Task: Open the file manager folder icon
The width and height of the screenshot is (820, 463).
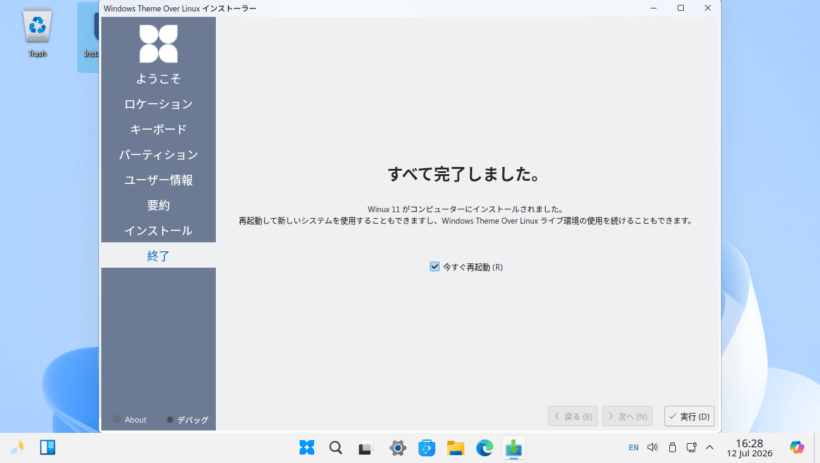Action: pyautogui.click(x=455, y=448)
